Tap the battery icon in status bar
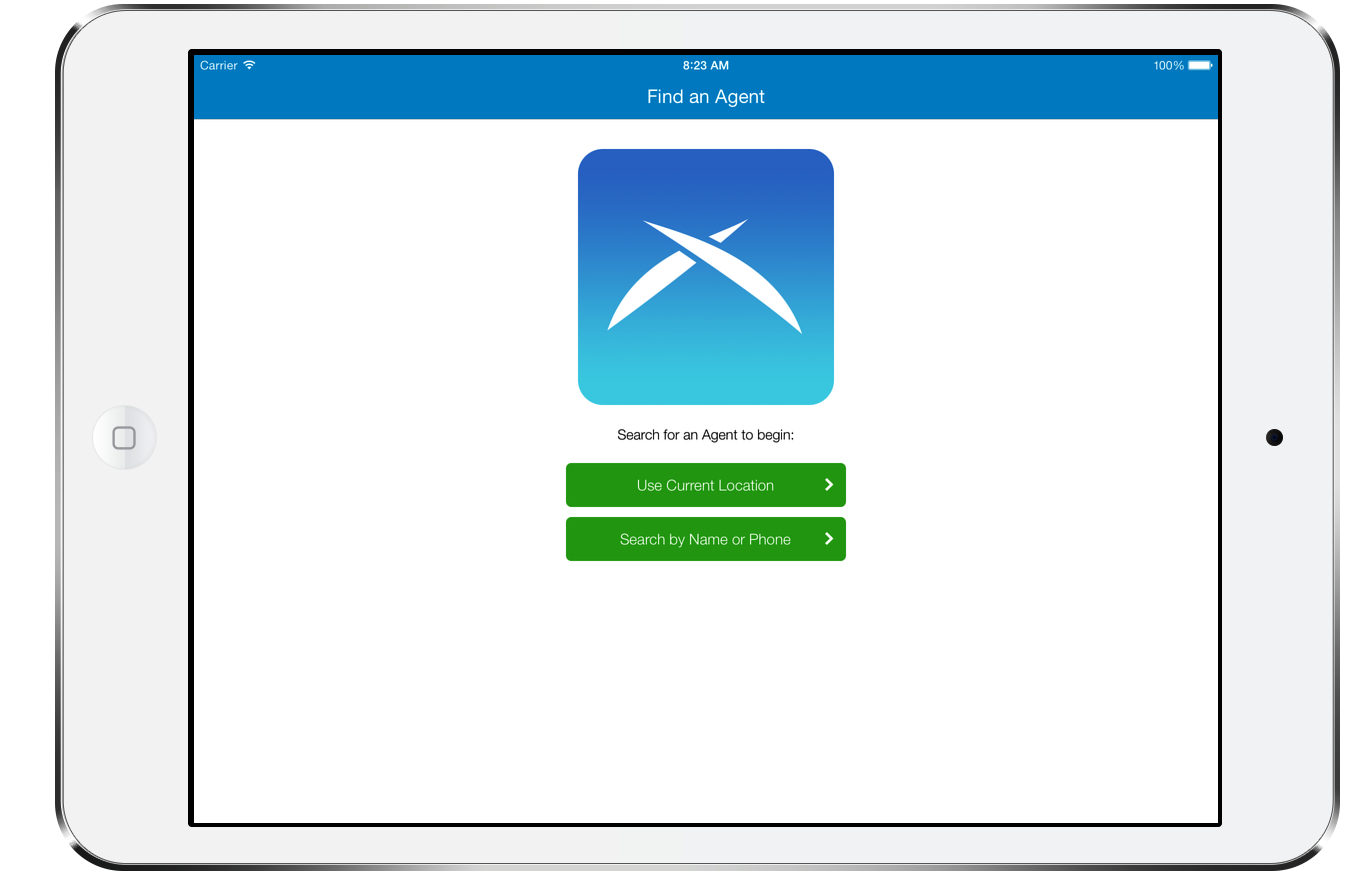Screen dimensions: 1348x876 (1200, 65)
